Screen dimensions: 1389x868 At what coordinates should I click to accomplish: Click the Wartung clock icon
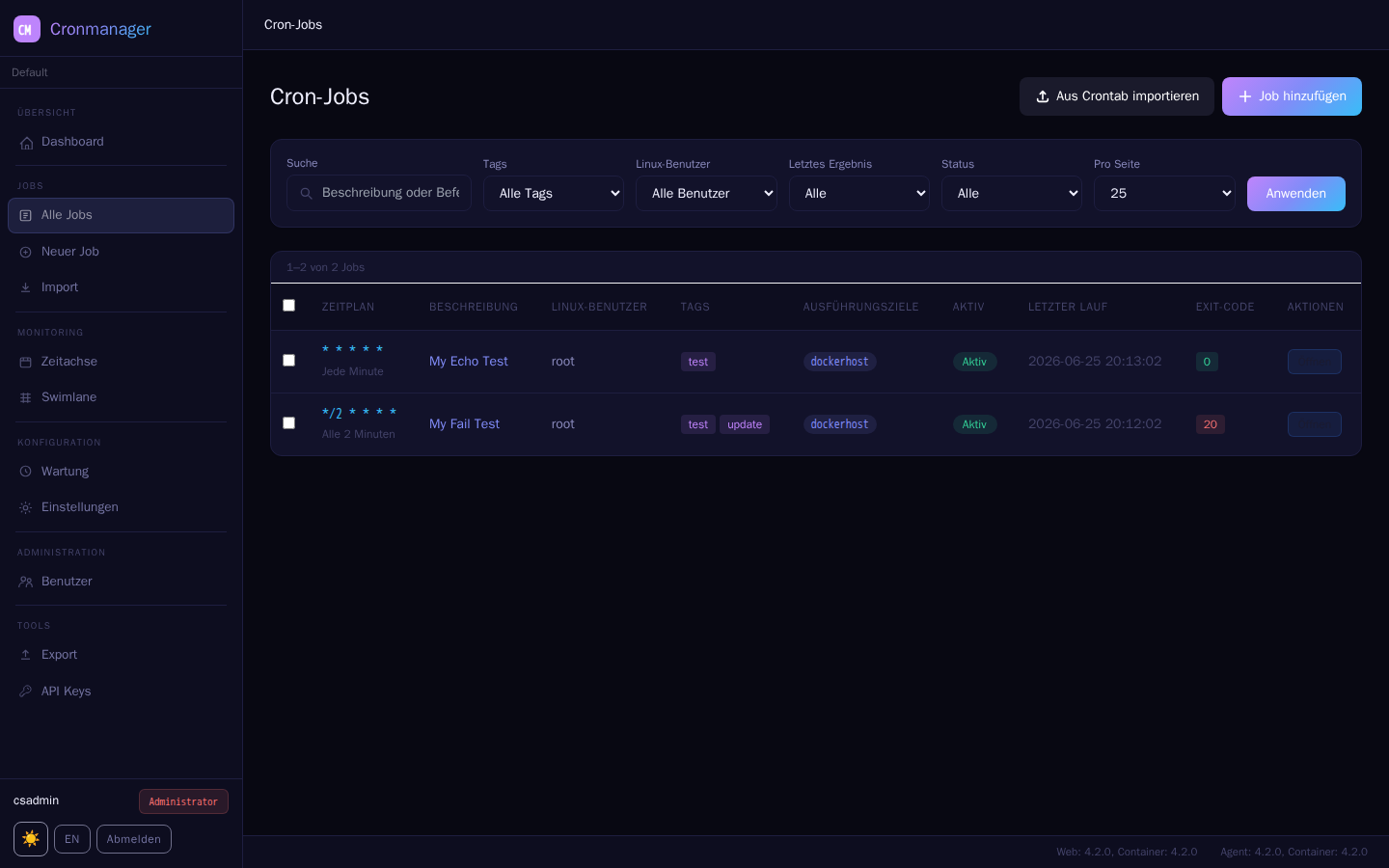tap(26, 472)
